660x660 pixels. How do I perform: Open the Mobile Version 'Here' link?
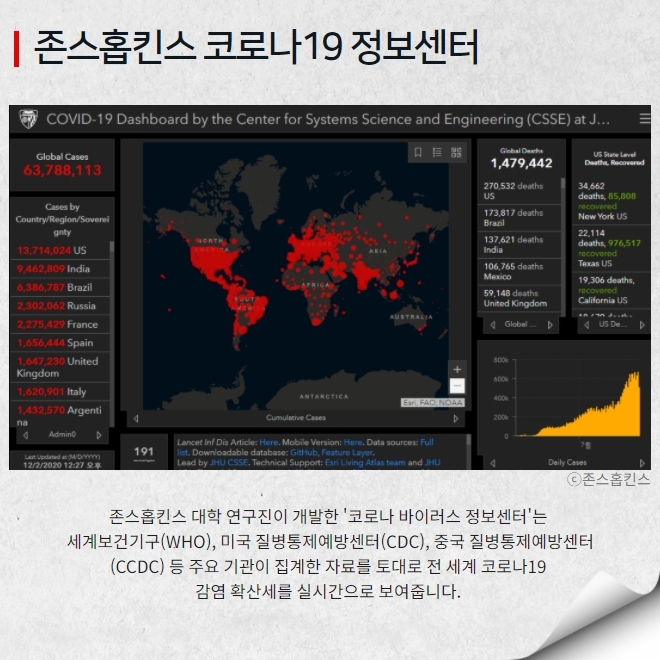[x=353, y=442]
